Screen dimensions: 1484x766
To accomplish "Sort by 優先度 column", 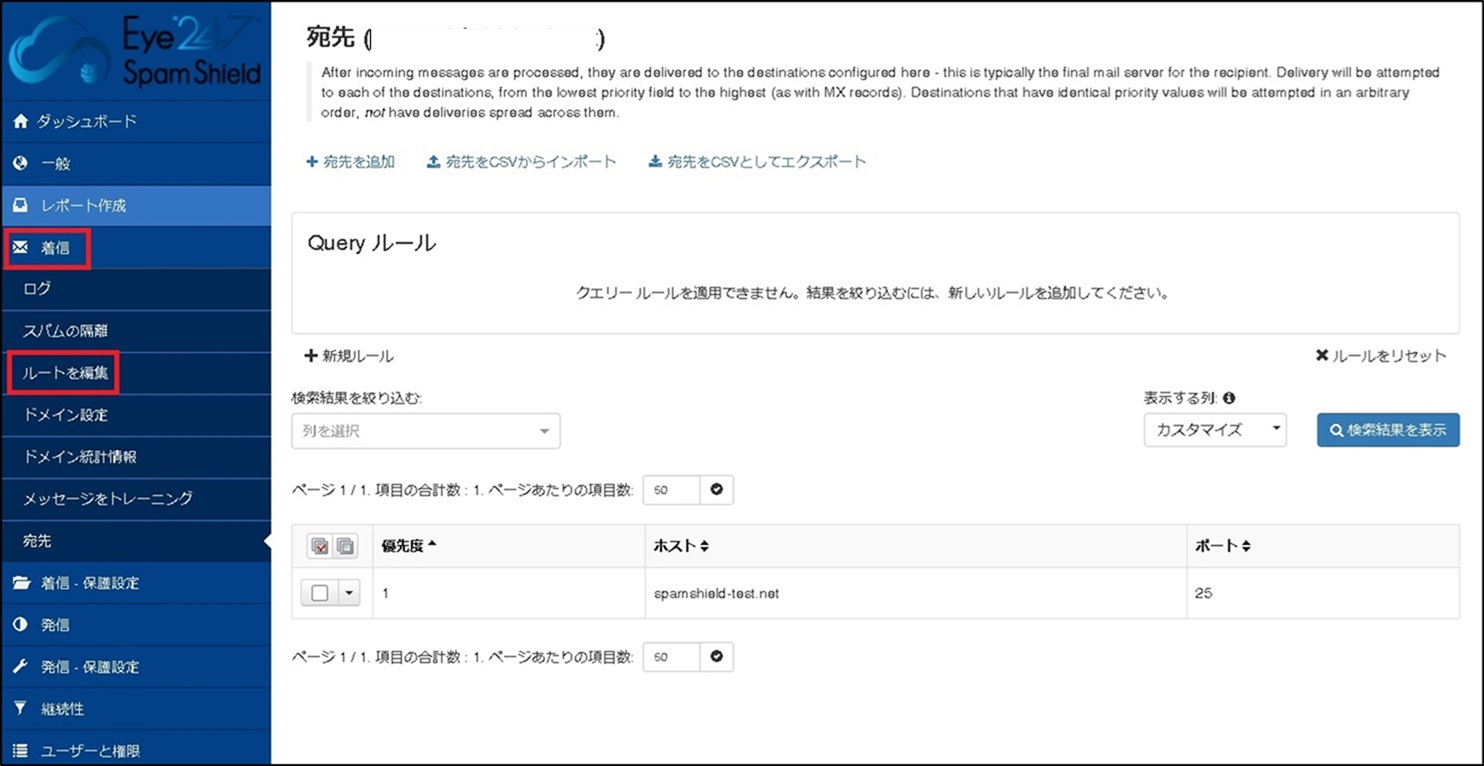I will [x=409, y=546].
